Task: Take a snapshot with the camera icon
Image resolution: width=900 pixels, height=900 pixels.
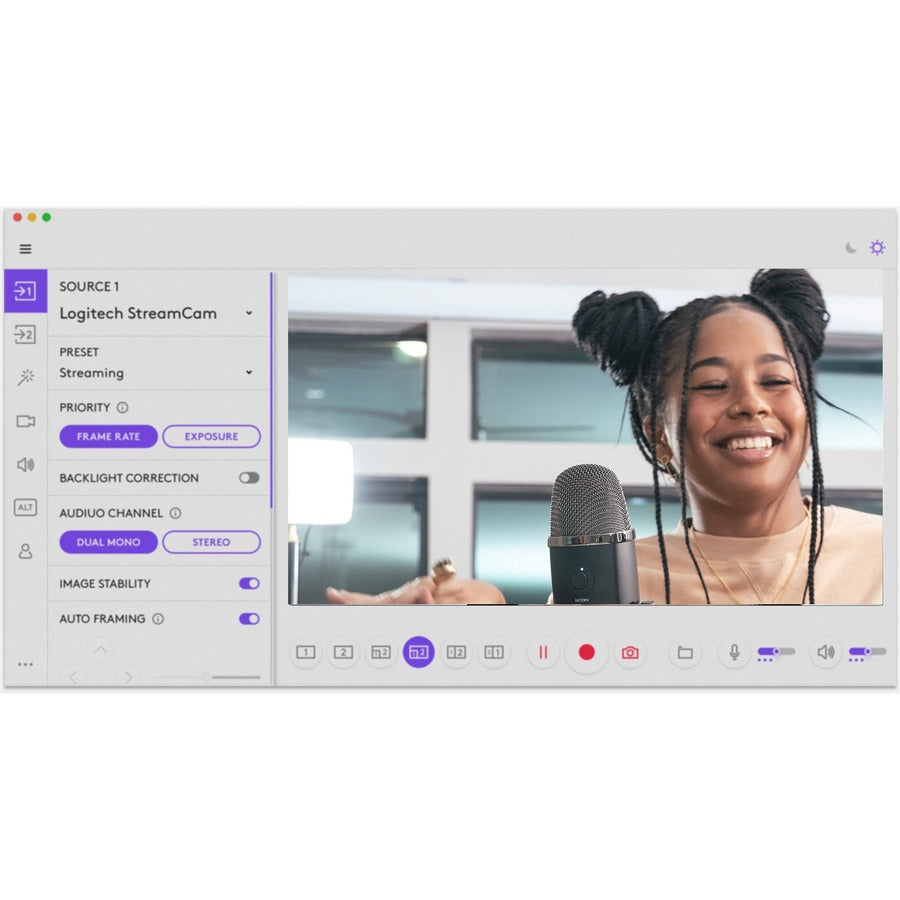Action: click(x=628, y=652)
